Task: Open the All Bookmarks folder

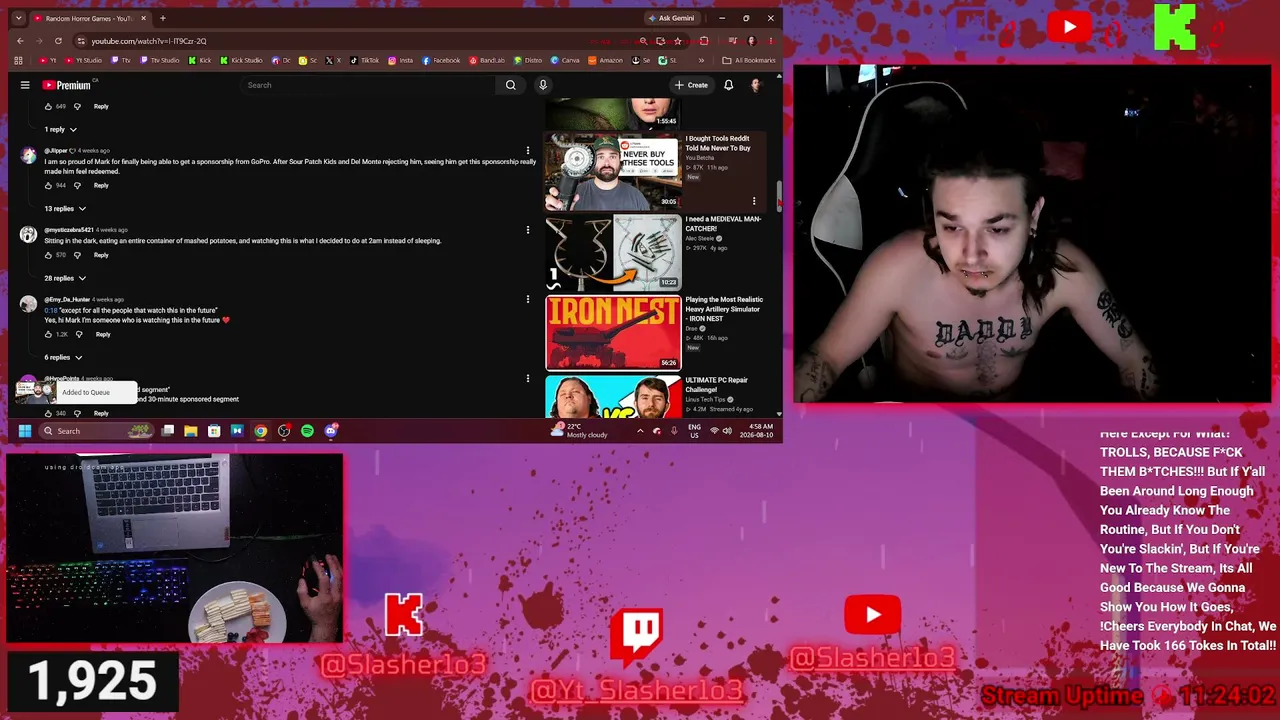Action: tap(749, 60)
